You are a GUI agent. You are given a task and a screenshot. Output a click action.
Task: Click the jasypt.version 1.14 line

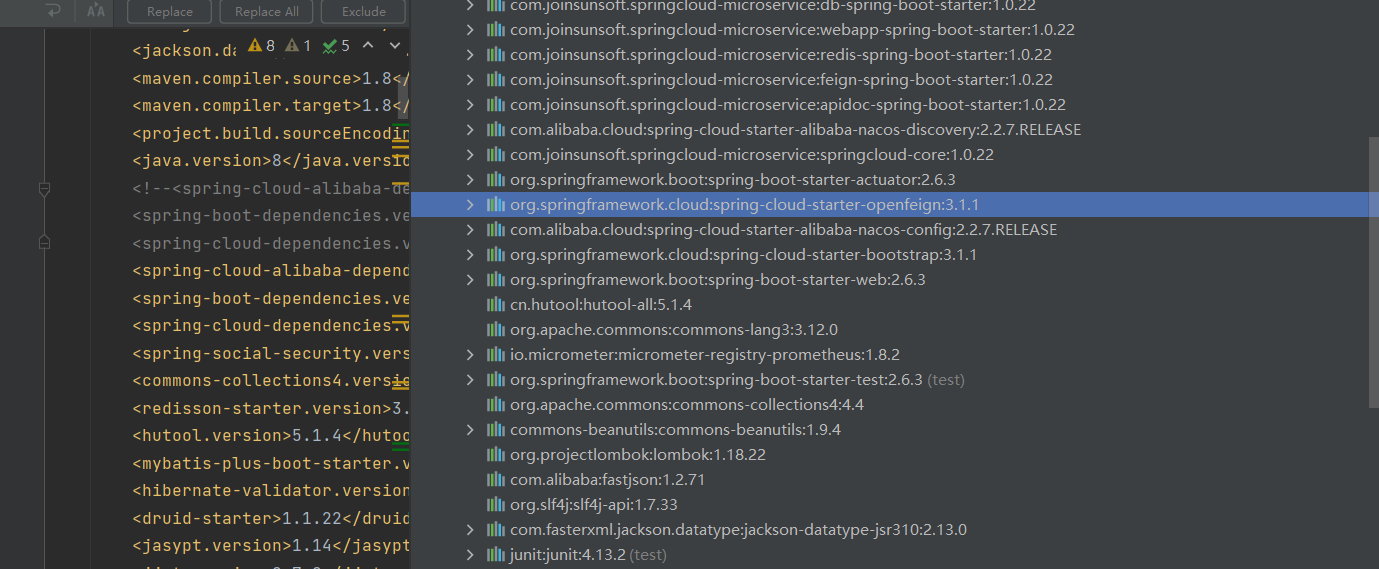pos(271,546)
